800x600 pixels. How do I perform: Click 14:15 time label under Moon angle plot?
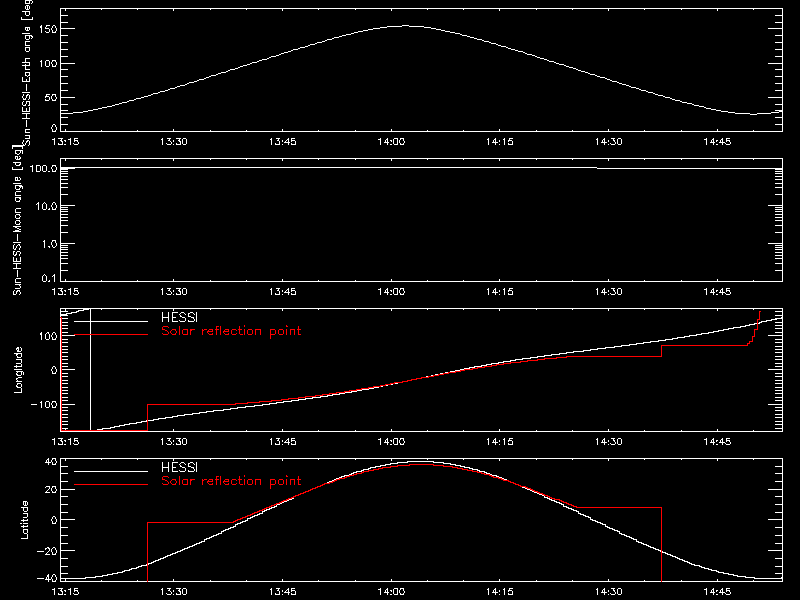coord(500,292)
